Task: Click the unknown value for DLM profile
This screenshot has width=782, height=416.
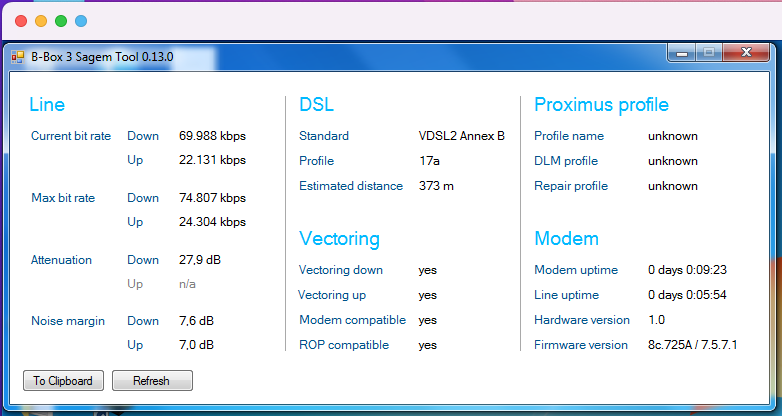Action: [673, 161]
